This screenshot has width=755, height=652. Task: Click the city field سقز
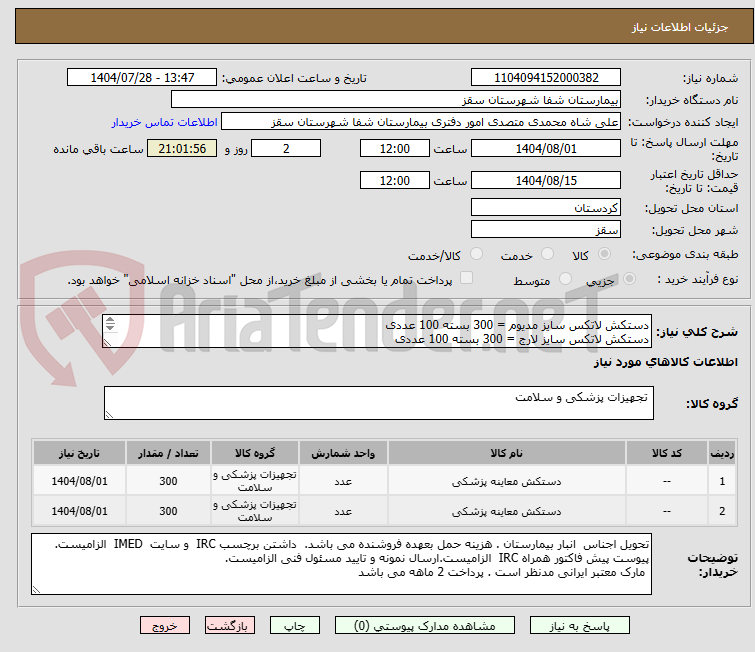(546, 230)
